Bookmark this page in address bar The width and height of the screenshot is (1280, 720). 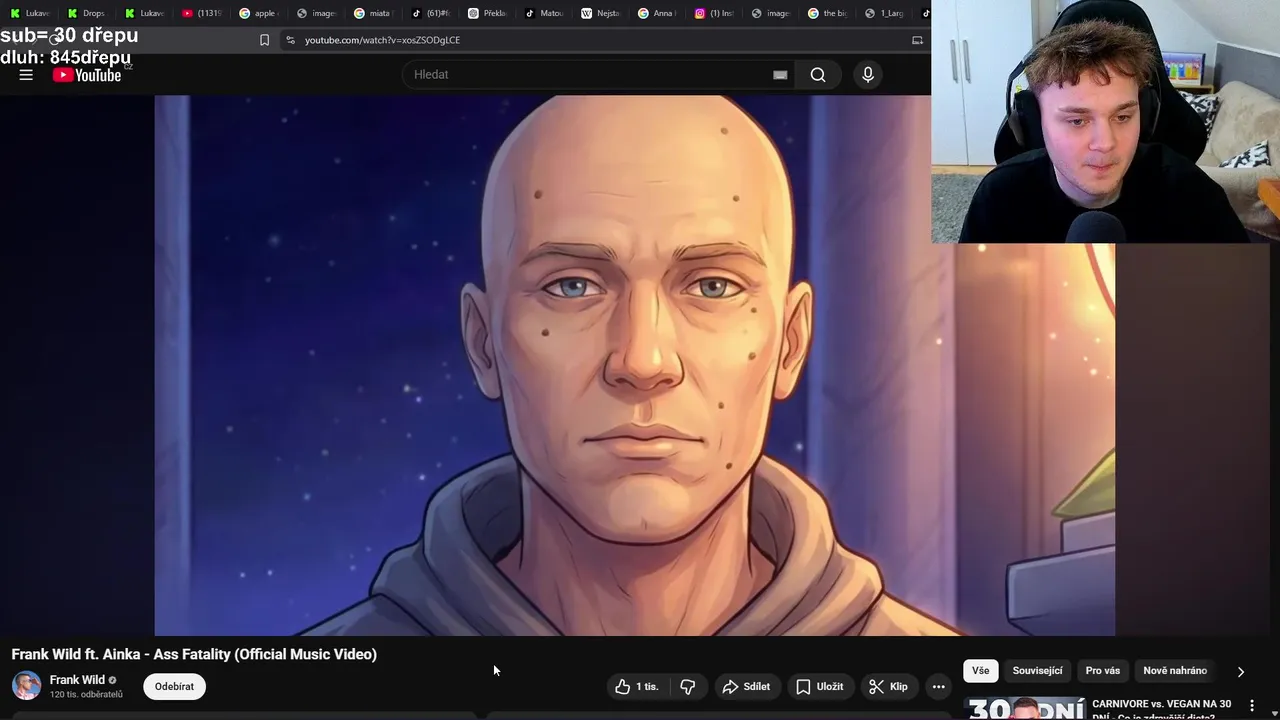[264, 40]
